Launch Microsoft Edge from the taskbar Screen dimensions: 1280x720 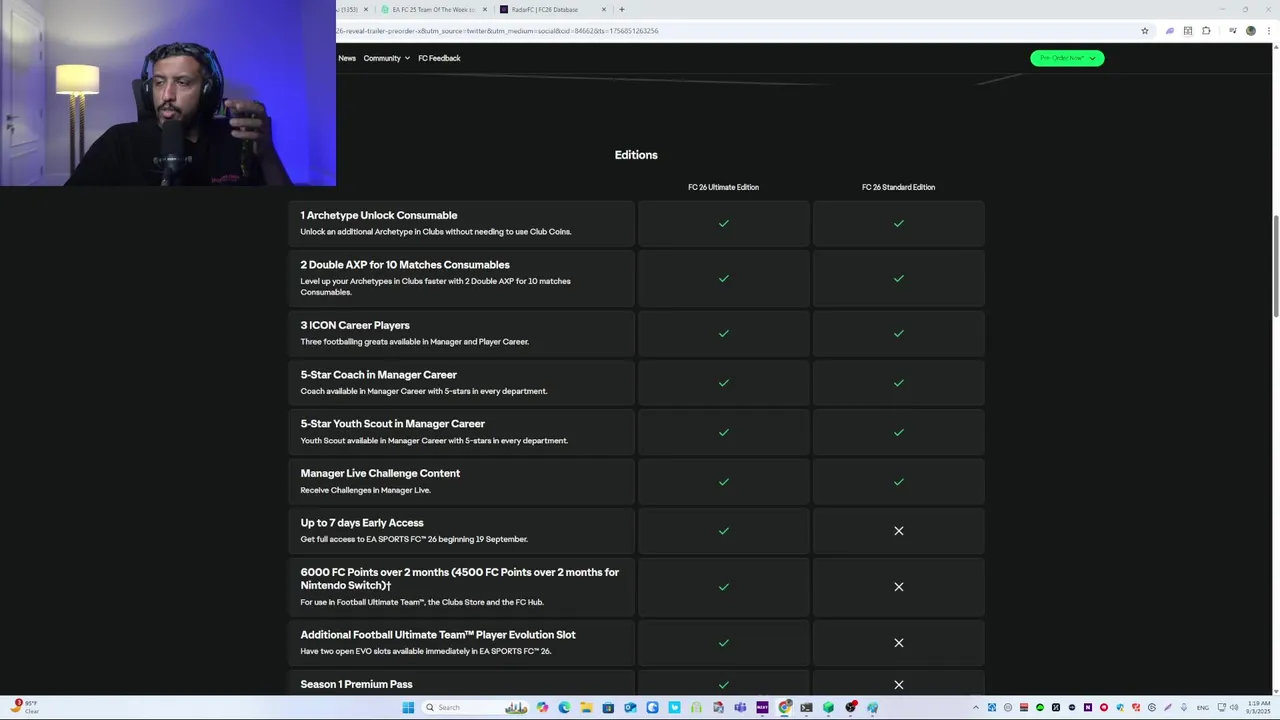(564, 708)
